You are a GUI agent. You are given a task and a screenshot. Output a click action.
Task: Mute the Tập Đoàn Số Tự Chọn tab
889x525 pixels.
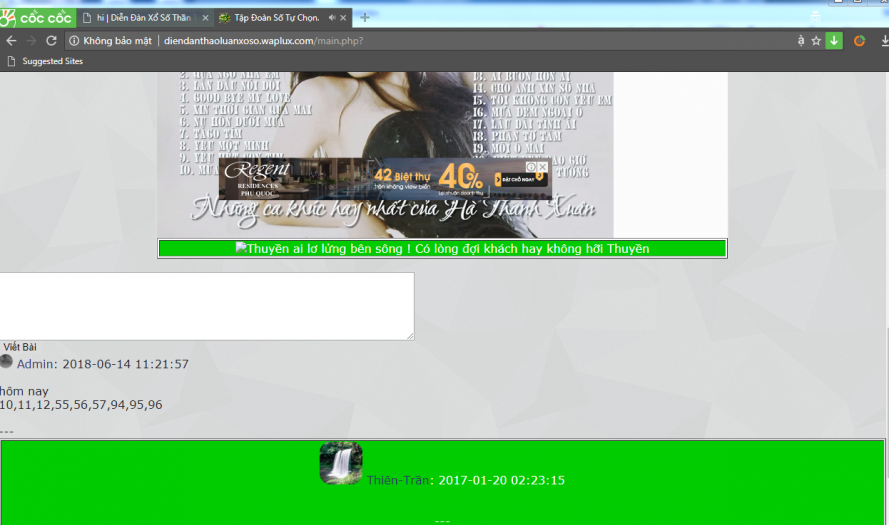coord(332,18)
